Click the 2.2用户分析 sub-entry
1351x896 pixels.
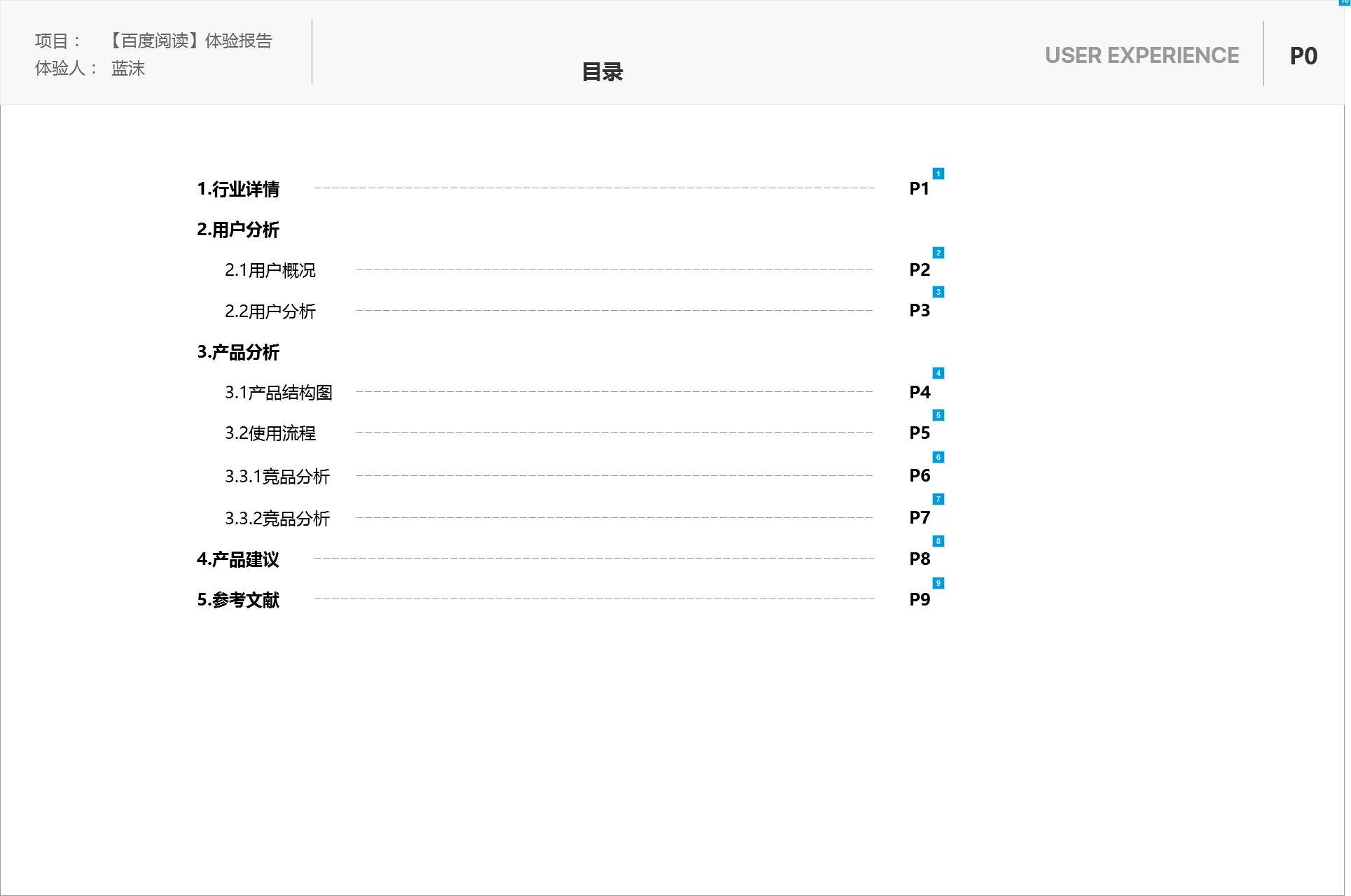[x=270, y=311]
